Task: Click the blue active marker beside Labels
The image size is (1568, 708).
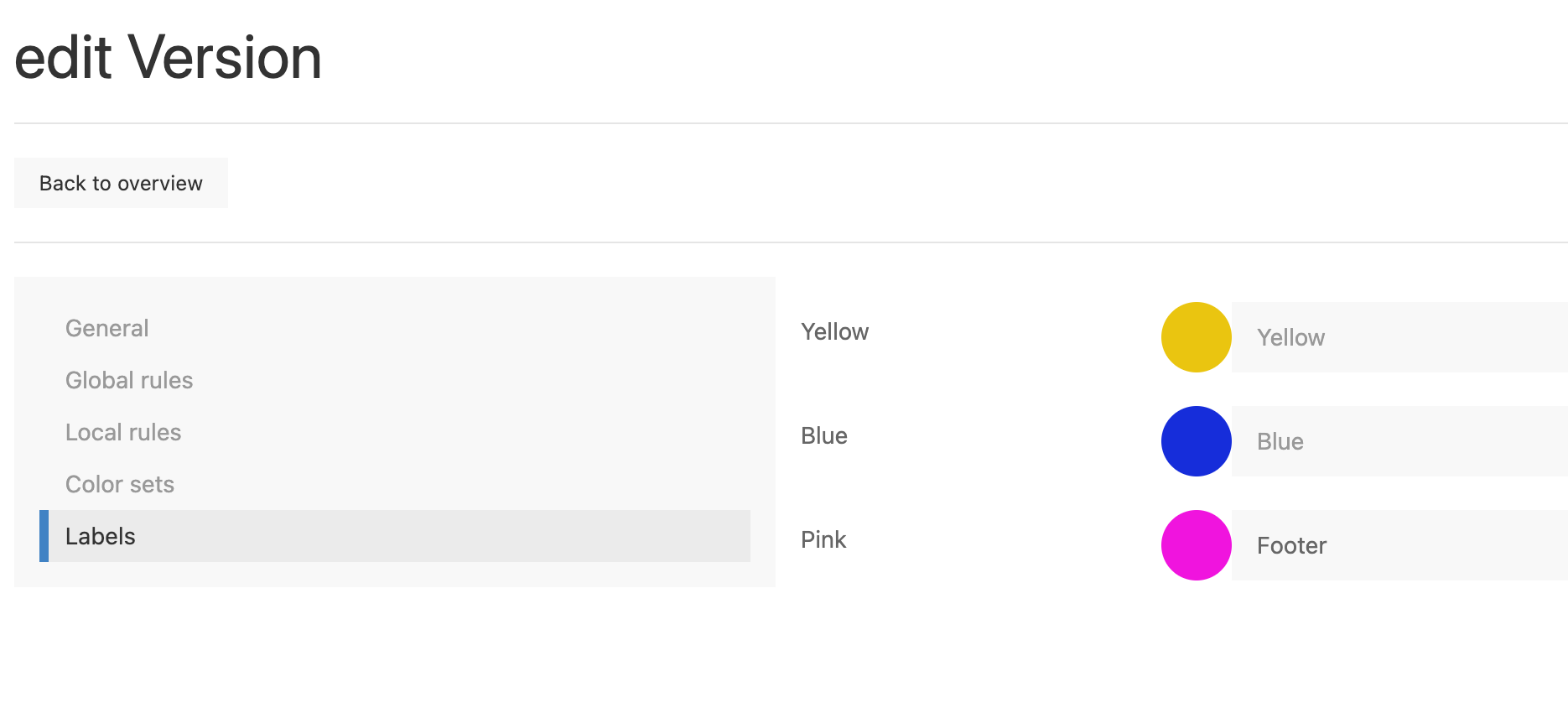Action: [44, 536]
